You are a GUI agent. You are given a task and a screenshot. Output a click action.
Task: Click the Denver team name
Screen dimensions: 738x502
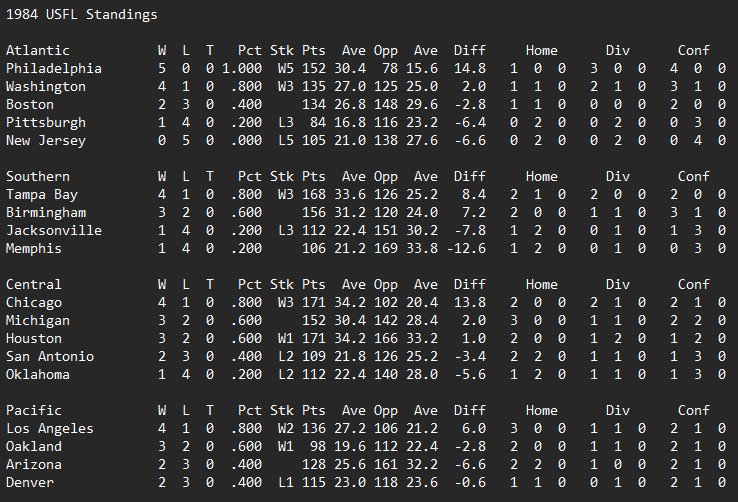[x=30, y=483]
